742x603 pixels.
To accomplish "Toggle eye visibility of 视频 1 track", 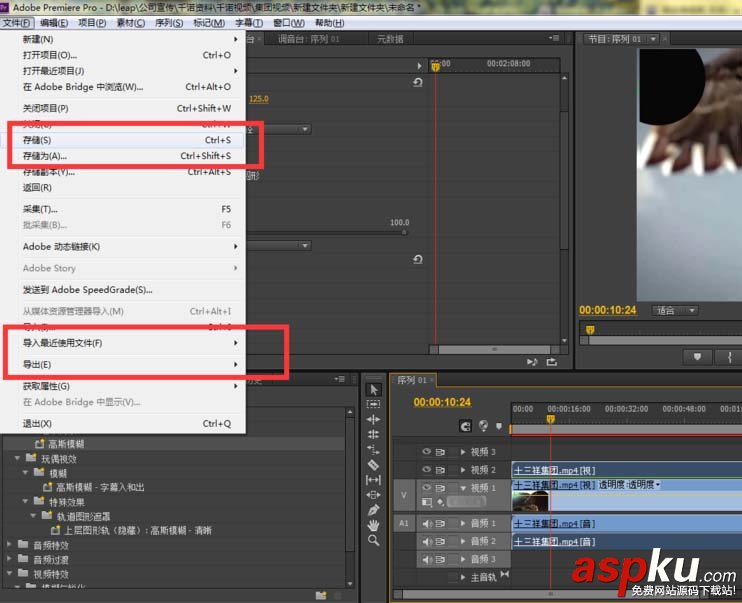I will (x=426, y=488).
